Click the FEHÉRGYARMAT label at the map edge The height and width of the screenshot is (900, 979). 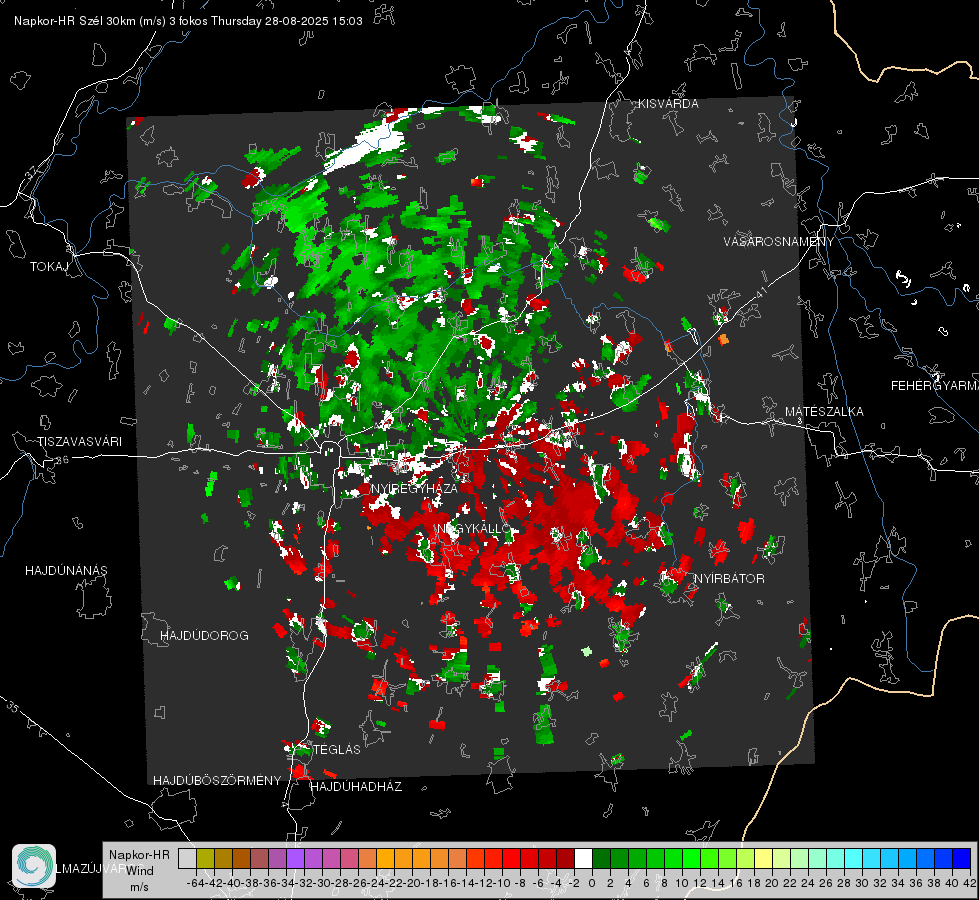tap(934, 386)
